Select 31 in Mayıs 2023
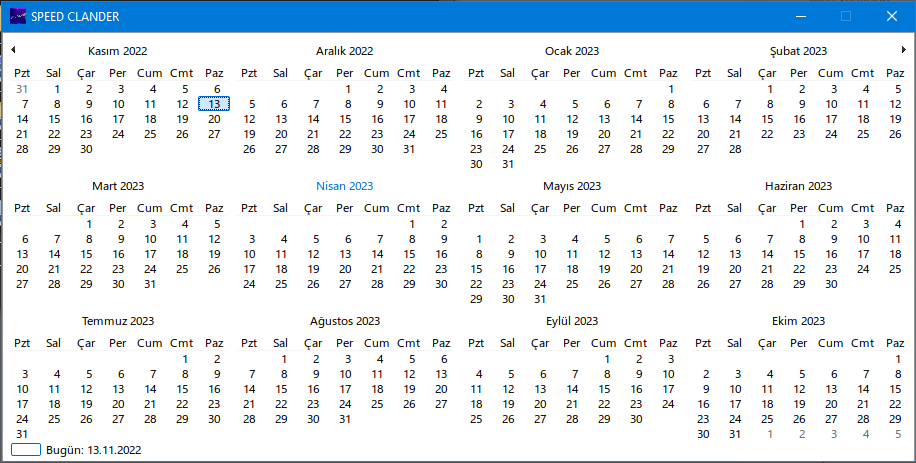The width and height of the screenshot is (916, 463). [540, 299]
